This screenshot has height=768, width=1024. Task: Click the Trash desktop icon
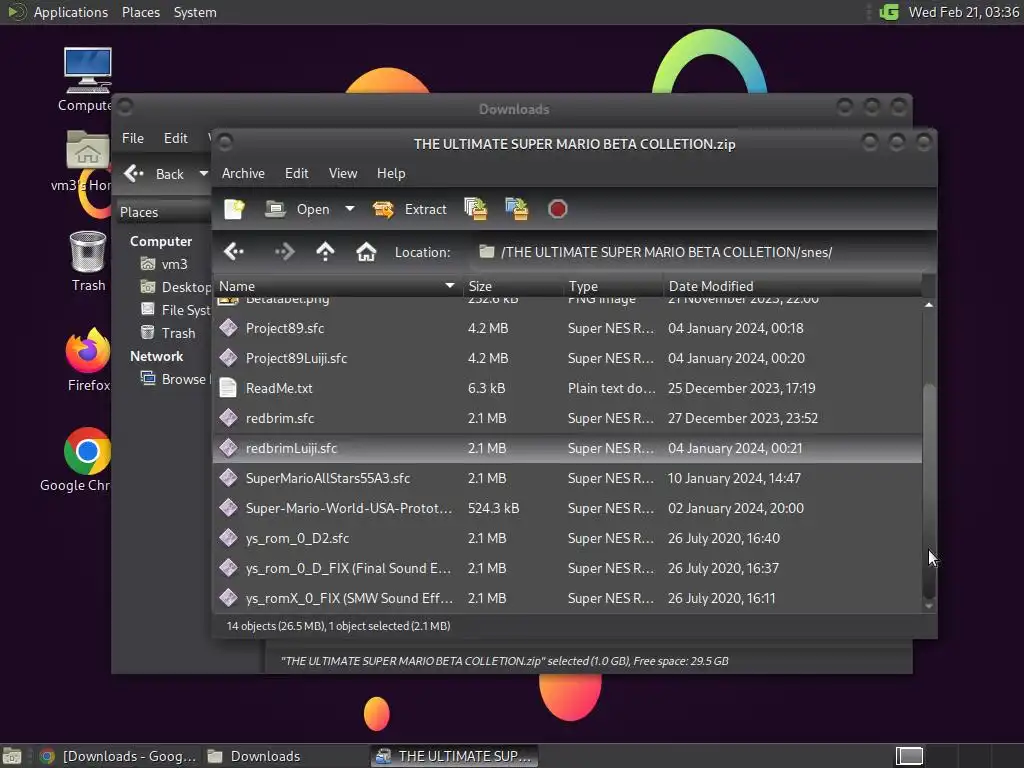point(88,251)
